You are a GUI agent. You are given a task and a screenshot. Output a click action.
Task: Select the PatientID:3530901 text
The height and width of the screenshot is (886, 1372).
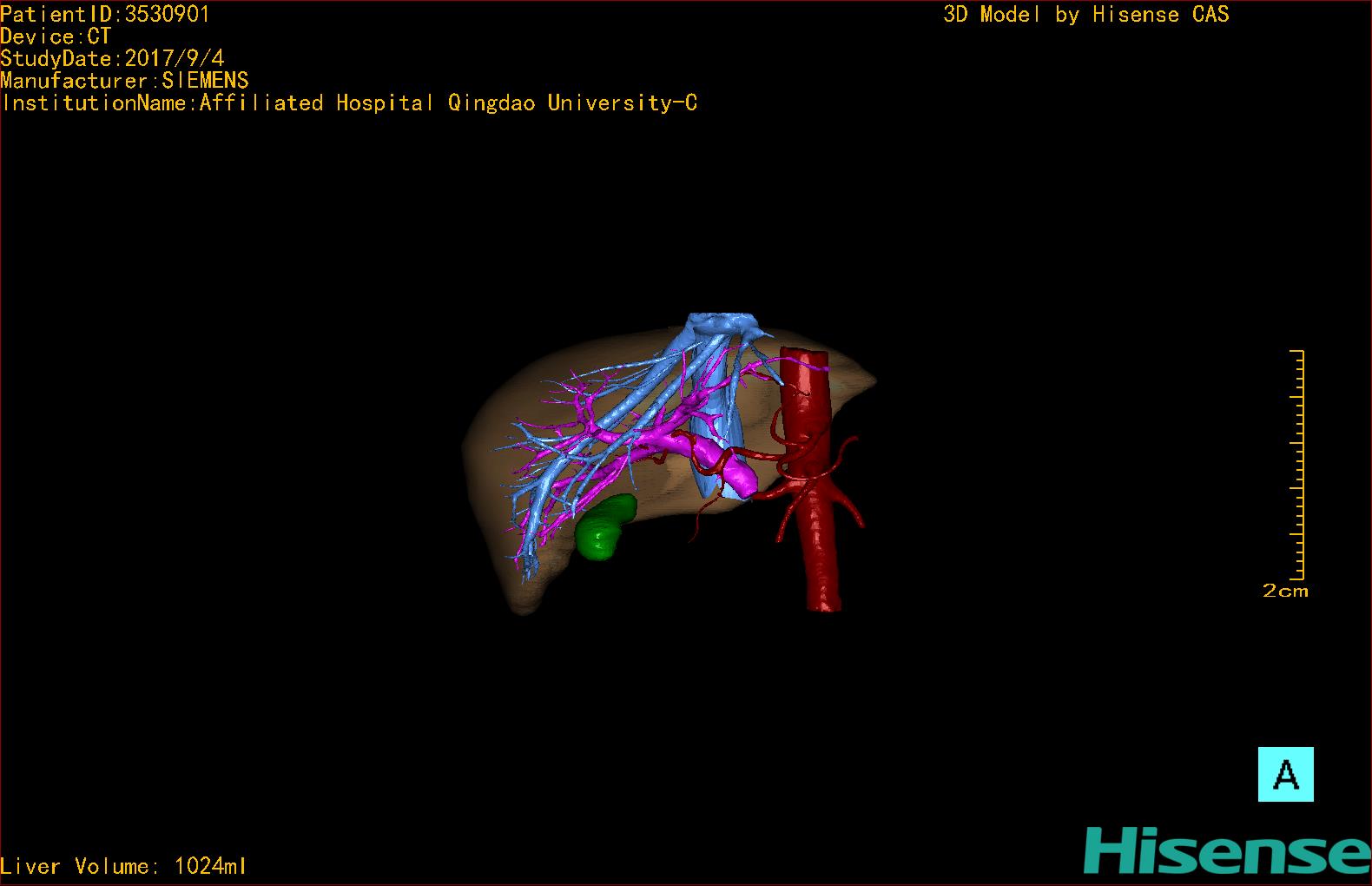105,14
